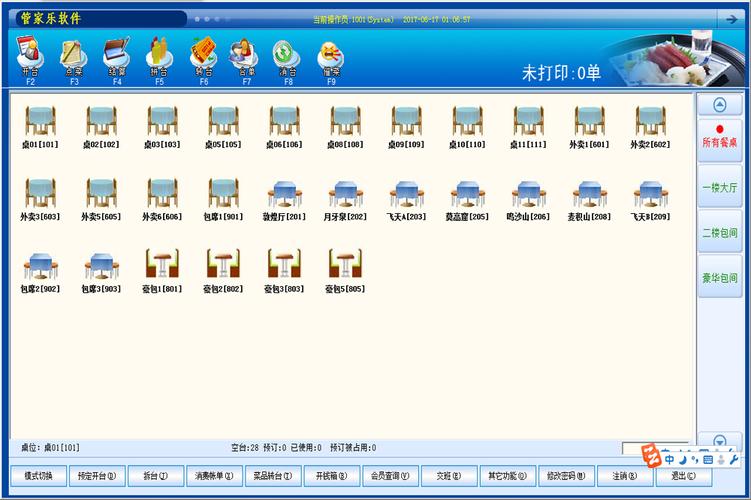Click the 结算 F4 checkout icon

pyautogui.click(x=116, y=59)
